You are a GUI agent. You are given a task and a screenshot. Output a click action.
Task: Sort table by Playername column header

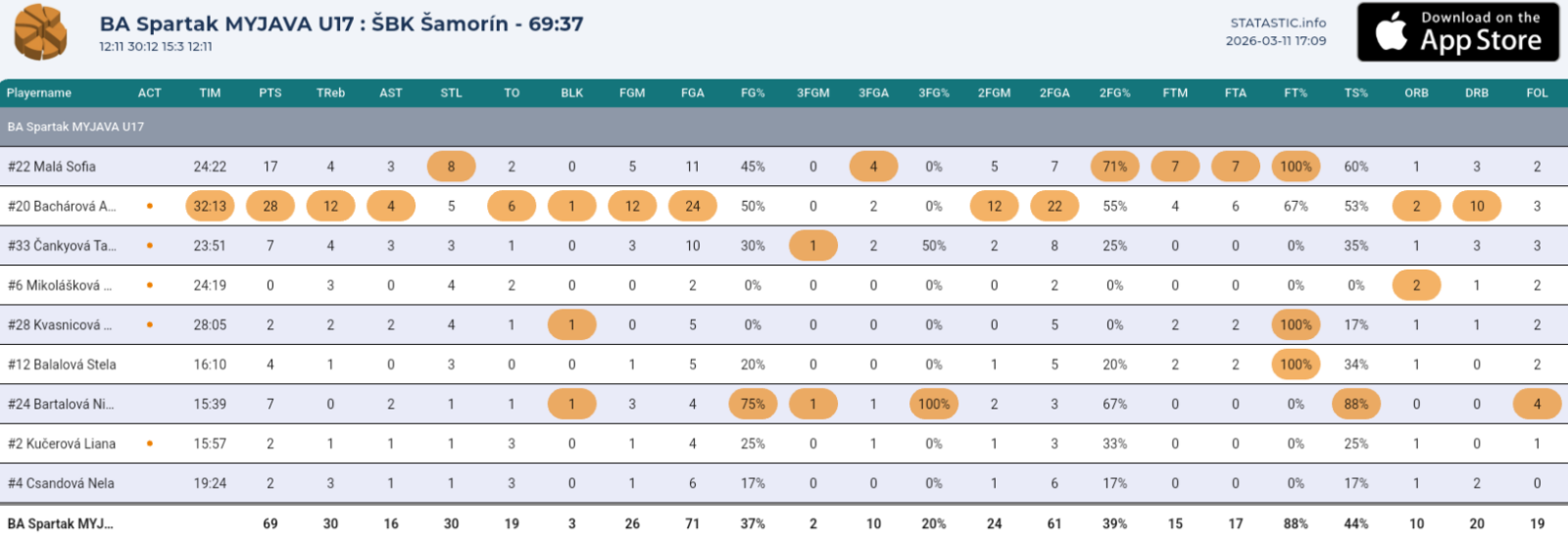pyautogui.click(x=39, y=93)
